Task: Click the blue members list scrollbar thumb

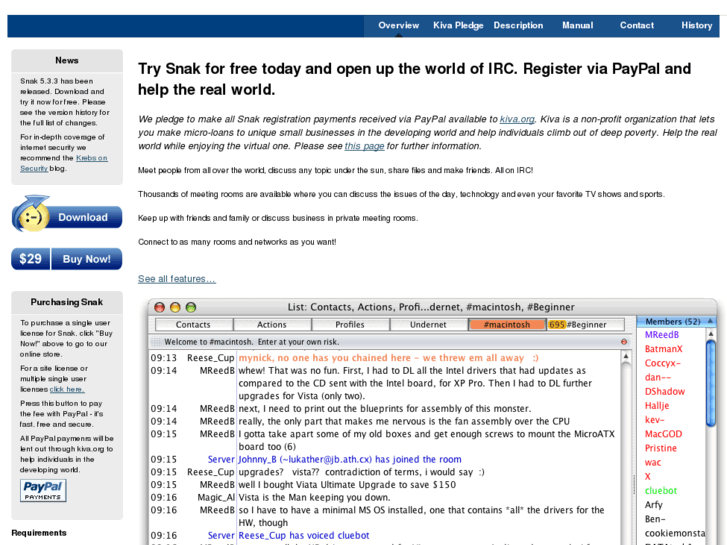Action: (x=711, y=383)
